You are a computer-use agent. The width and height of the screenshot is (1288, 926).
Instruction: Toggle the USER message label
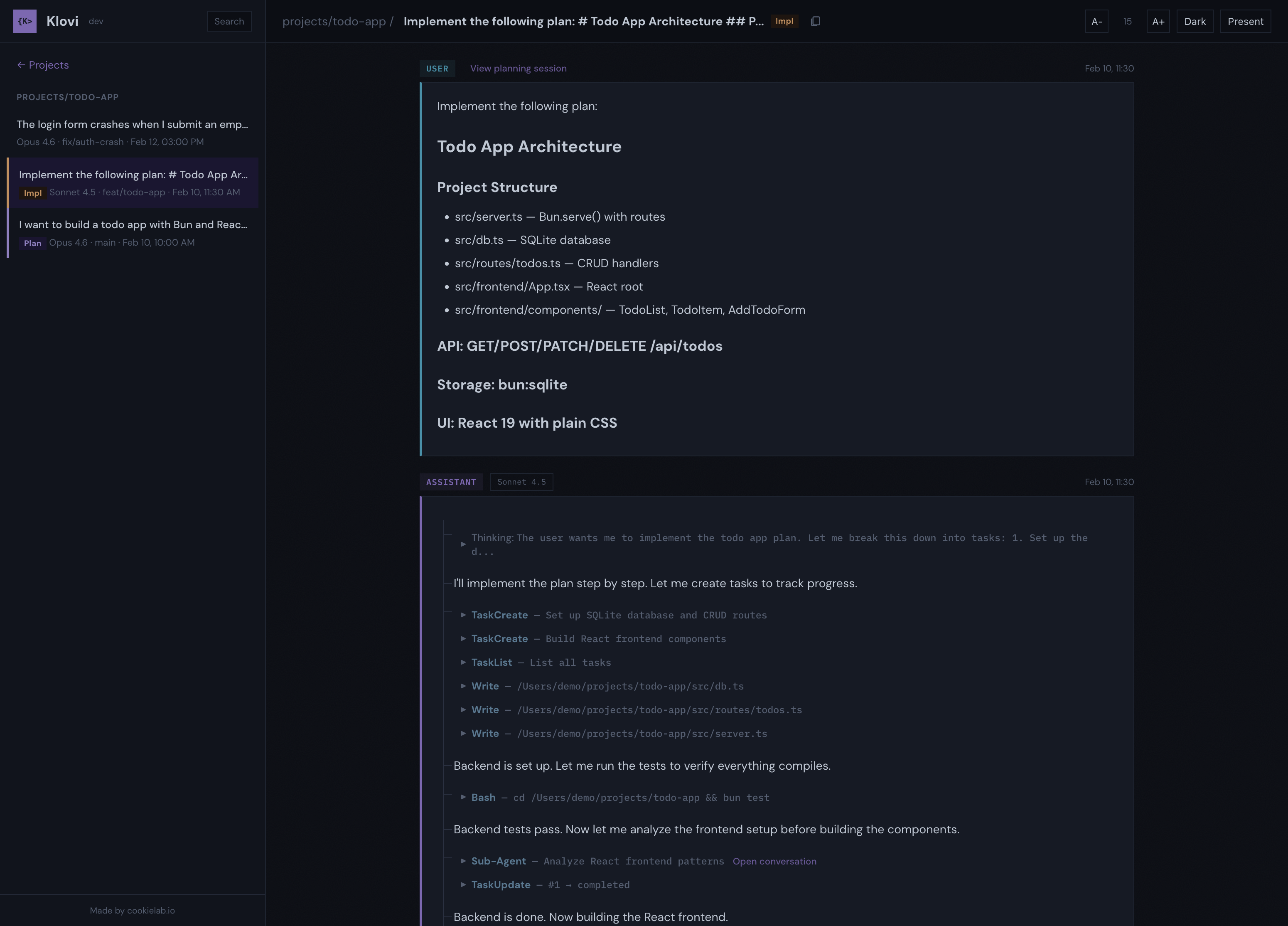pos(437,68)
